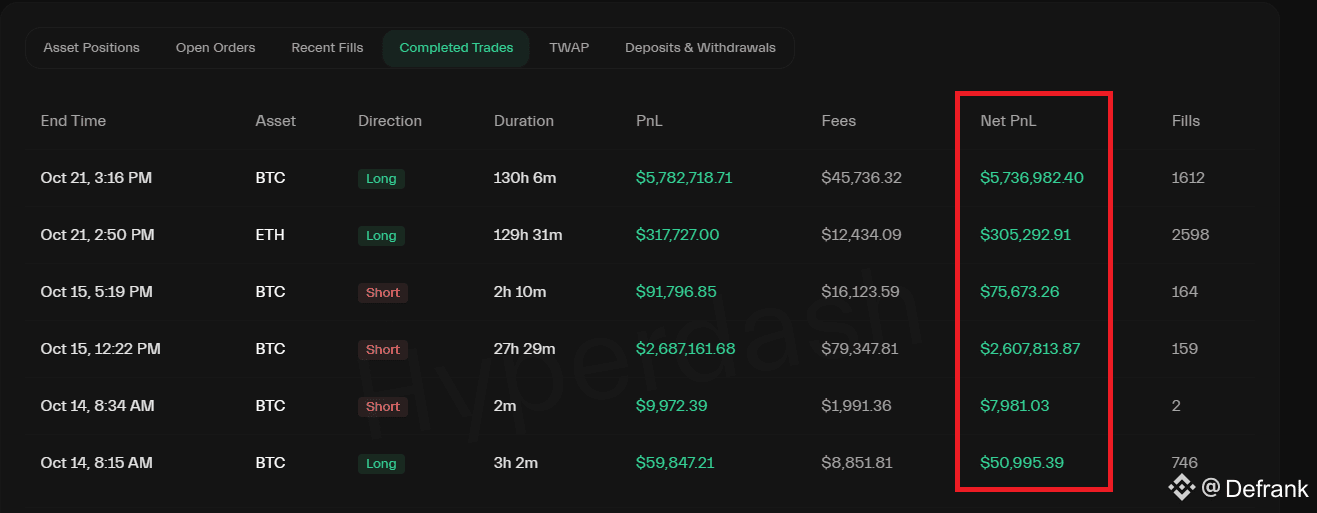
Task: Sort by the End Time column header
Action: point(73,121)
